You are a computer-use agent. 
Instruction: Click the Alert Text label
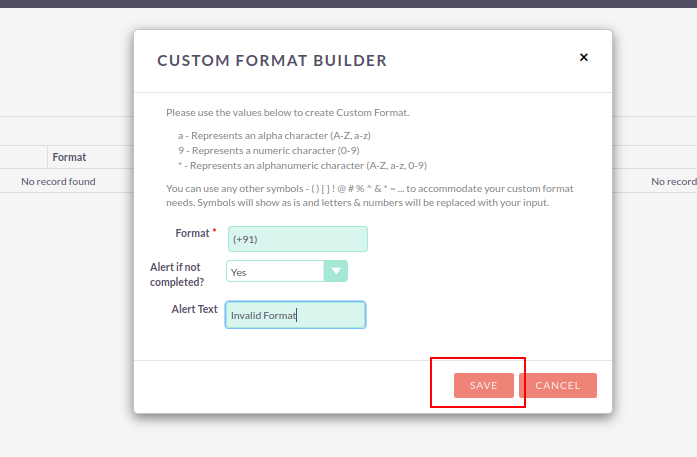pos(194,309)
